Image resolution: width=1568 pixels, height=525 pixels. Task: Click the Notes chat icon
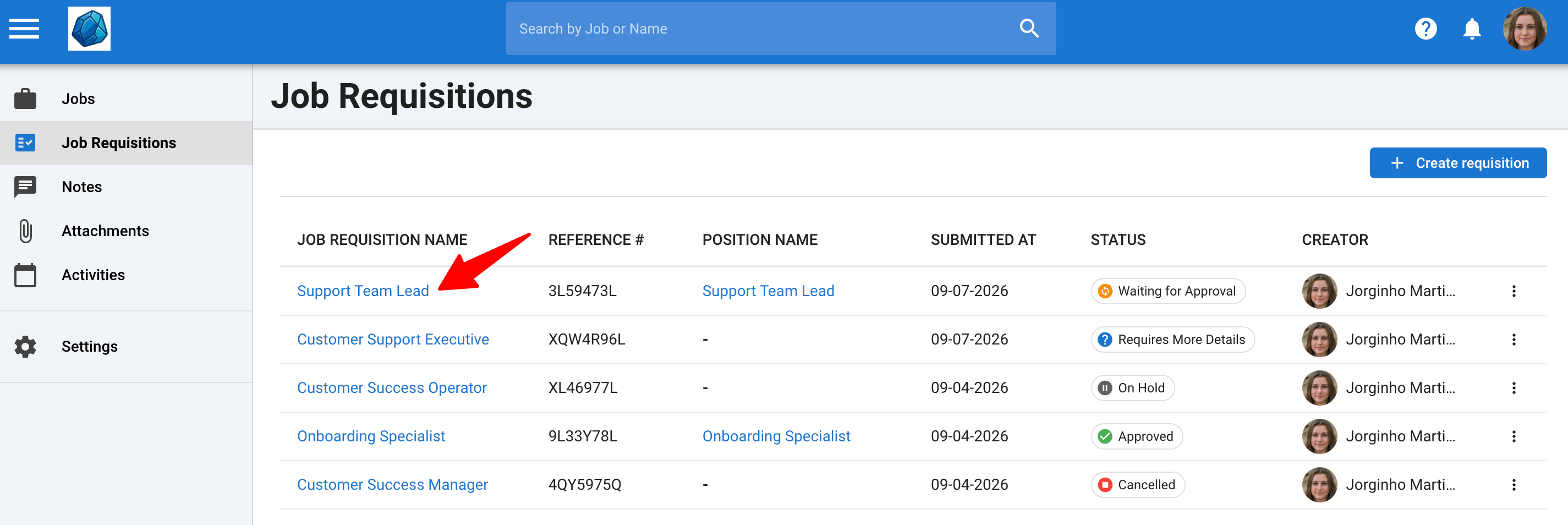(25, 187)
